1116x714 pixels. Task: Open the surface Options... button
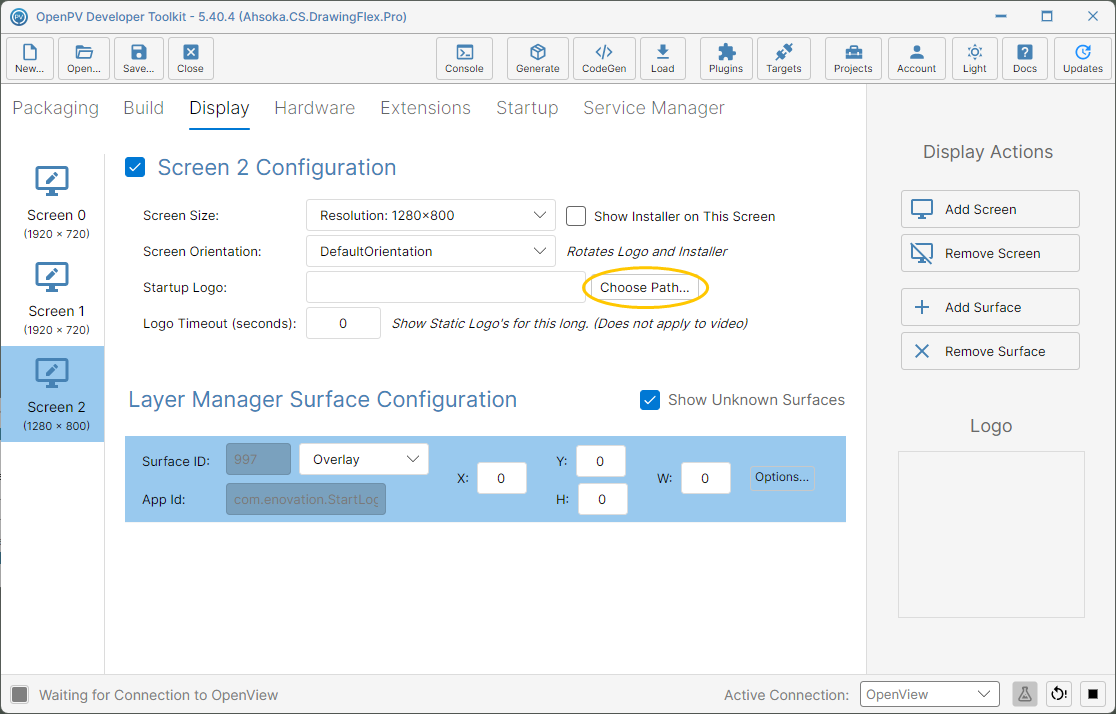coord(782,477)
